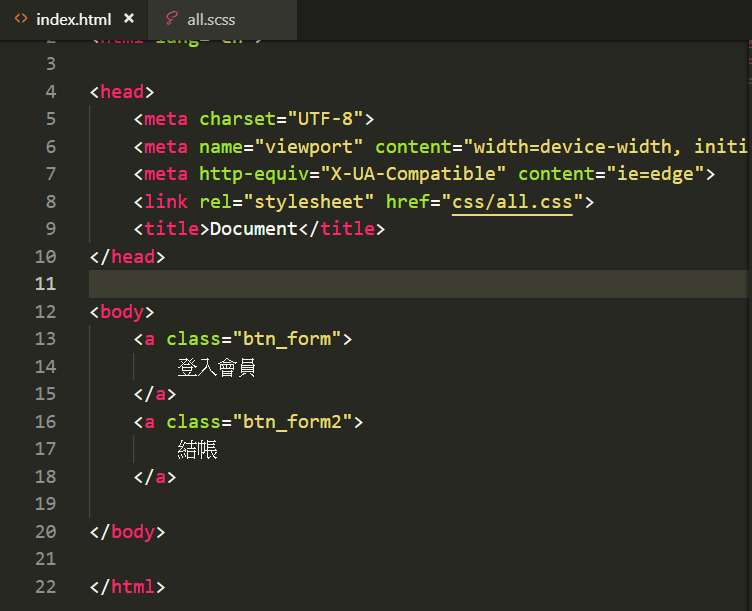Select line number 4 in gutter
752x611 pixels.
(51, 92)
